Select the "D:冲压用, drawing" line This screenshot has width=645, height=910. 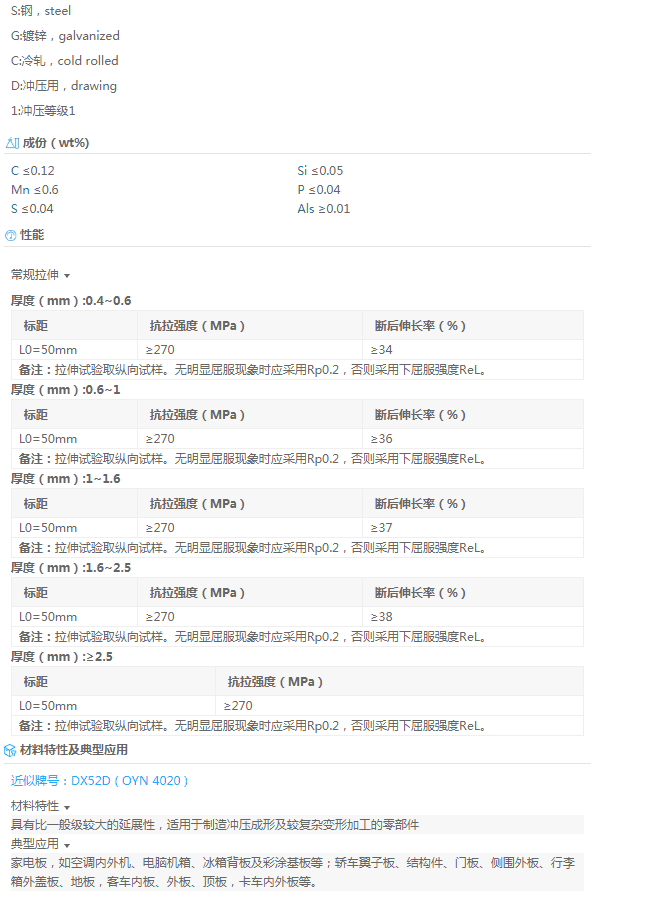64,86
